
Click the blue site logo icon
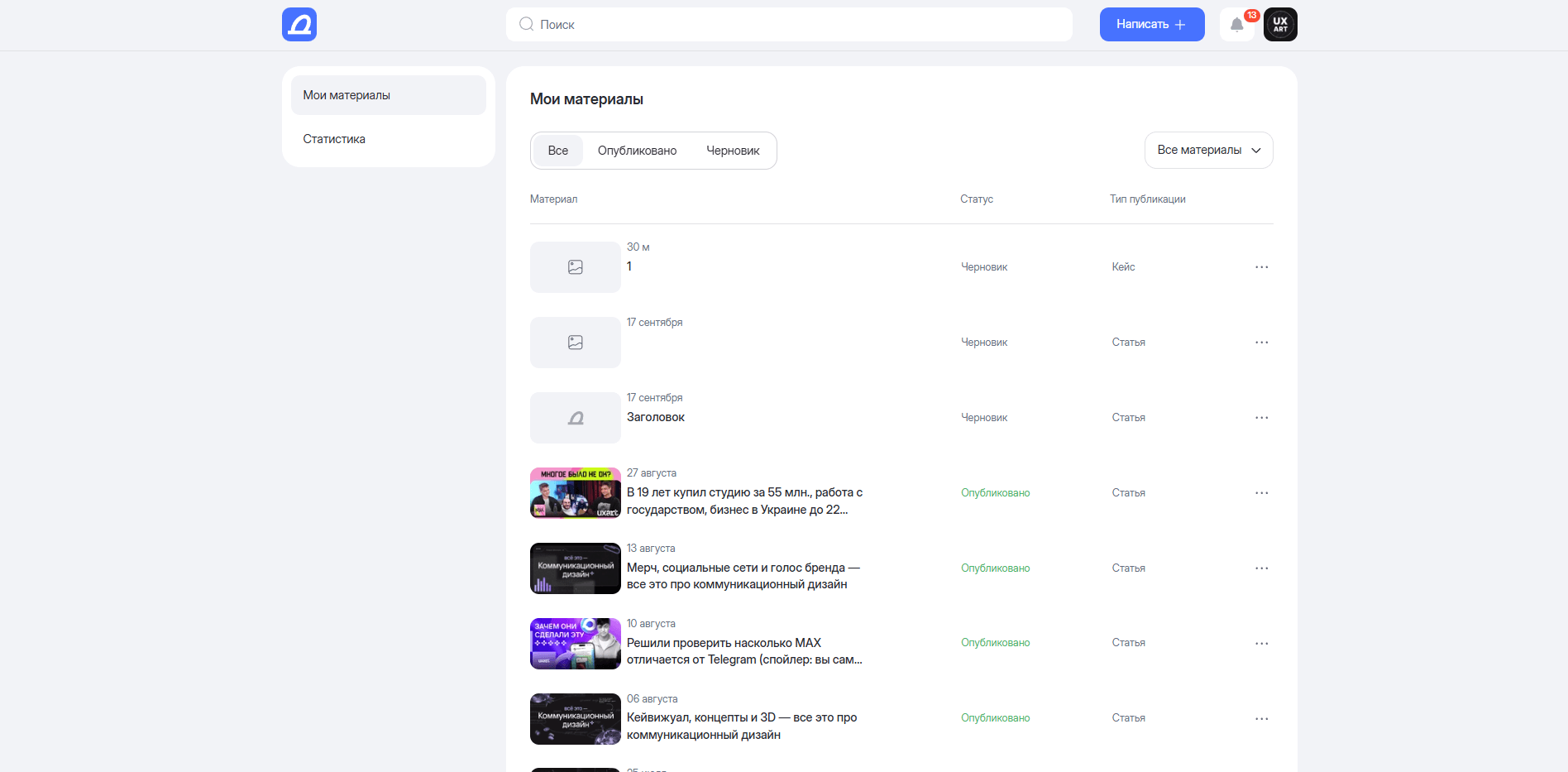299,25
